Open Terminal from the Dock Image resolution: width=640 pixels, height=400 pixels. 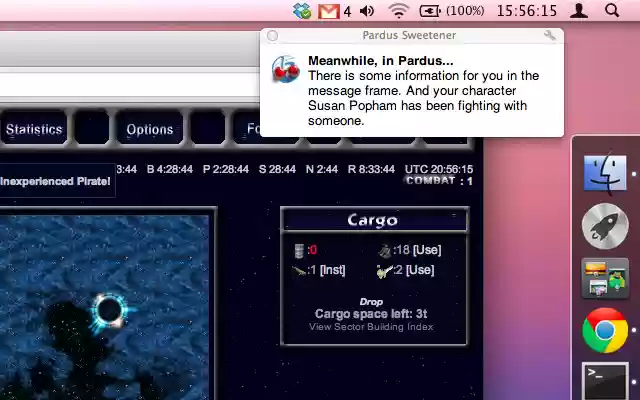point(605,380)
